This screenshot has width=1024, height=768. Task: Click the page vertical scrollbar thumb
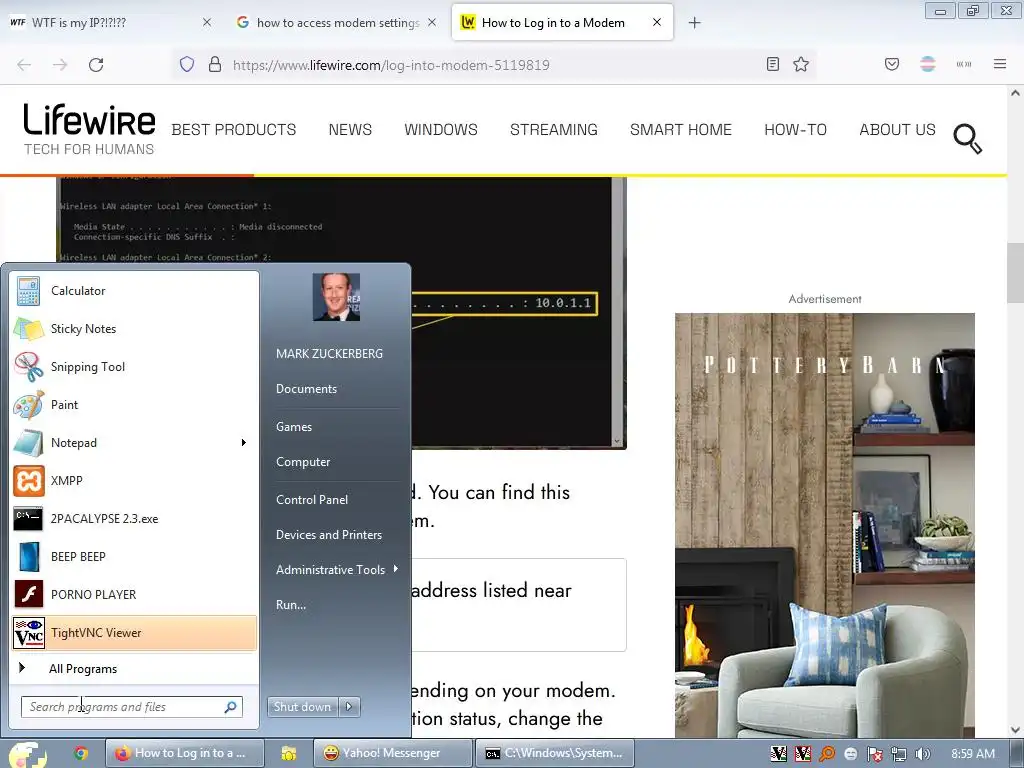pyautogui.click(x=1015, y=273)
